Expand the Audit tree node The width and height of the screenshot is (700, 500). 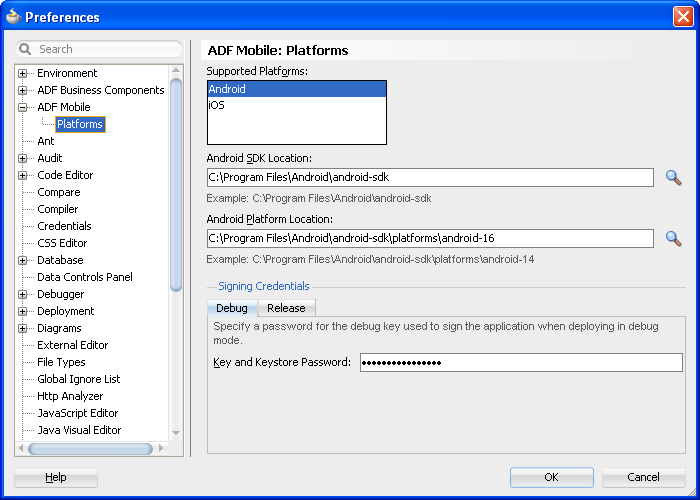[x=22, y=158]
